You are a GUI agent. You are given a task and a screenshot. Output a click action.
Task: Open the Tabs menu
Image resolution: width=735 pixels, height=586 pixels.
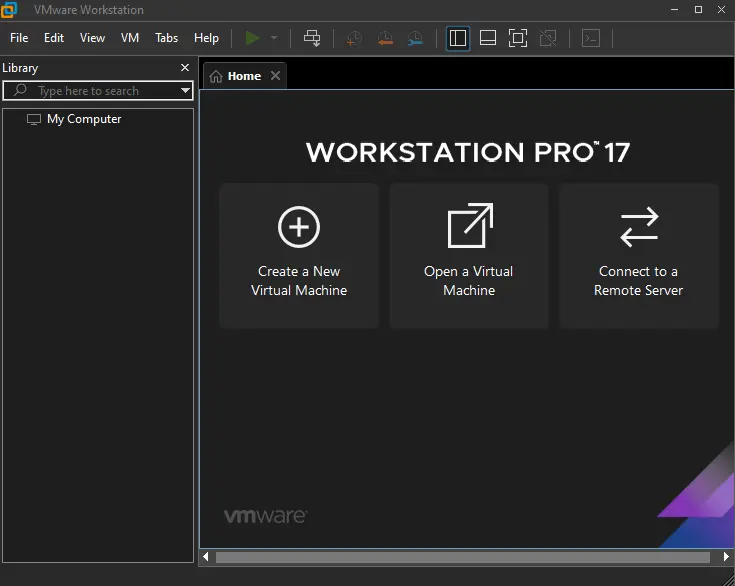[x=166, y=38]
